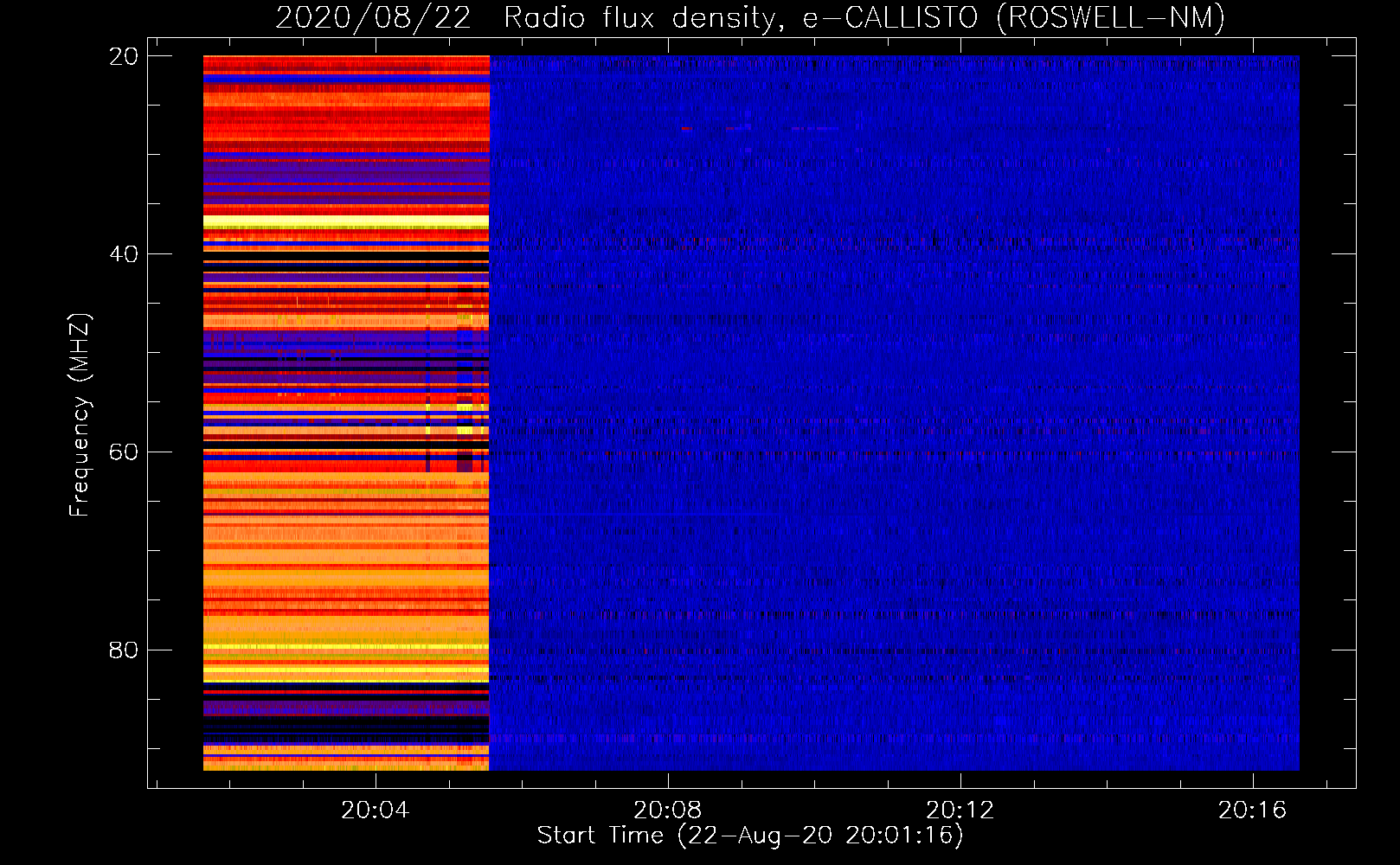The height and width of the screenshot is (865, 1400).
Task: Click the '20' frequency tick label
Action: pyautogui.click(x=124, y=56)
